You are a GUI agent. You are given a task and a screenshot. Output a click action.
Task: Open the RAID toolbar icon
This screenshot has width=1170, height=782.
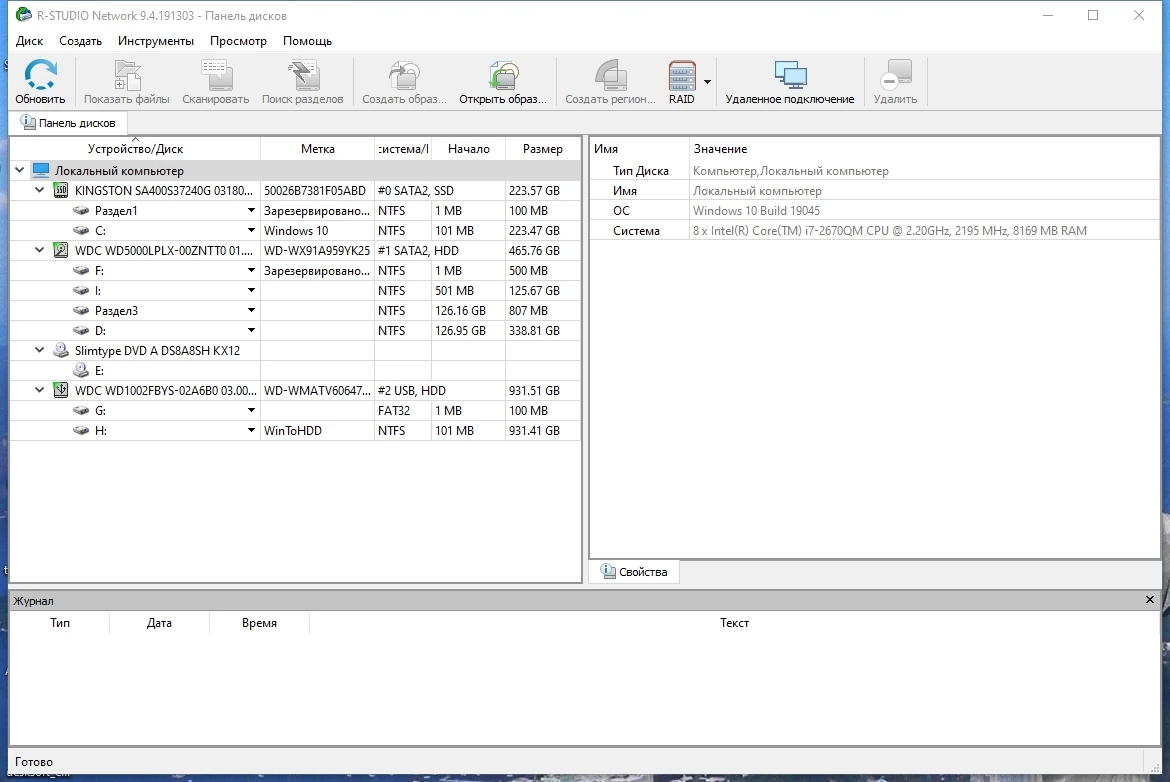click(x=681, y=75)
